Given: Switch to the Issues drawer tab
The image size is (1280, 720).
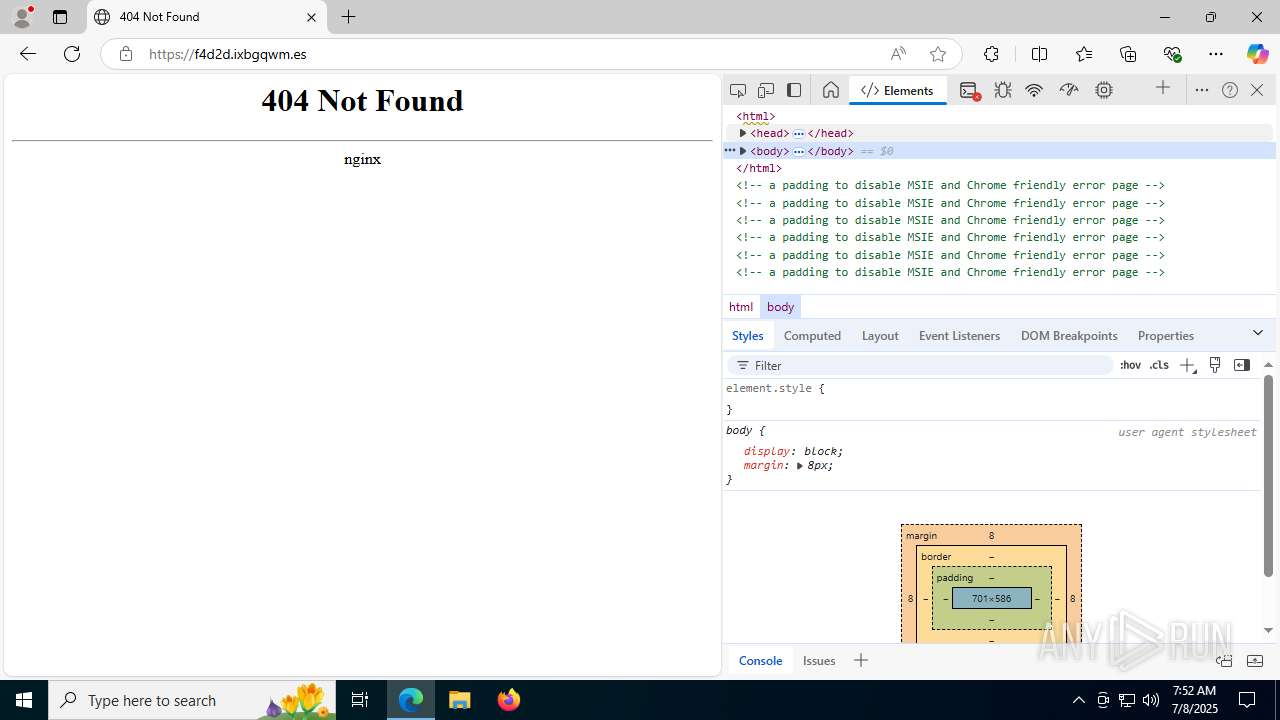Looking at the screenshot, I should coord(819,660).
